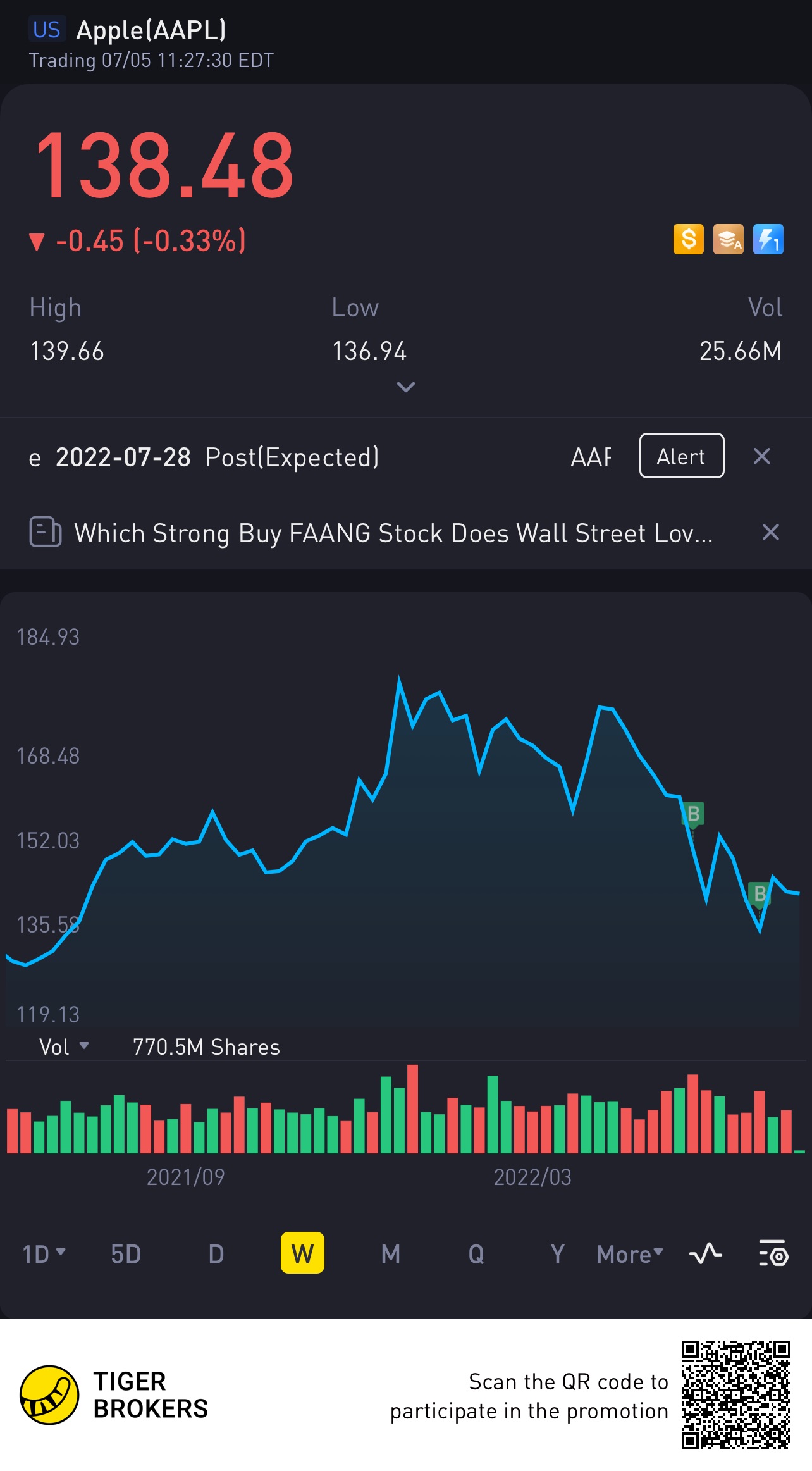
Task: Tap the blue lightning bolt icon
Action: (768, 240)
